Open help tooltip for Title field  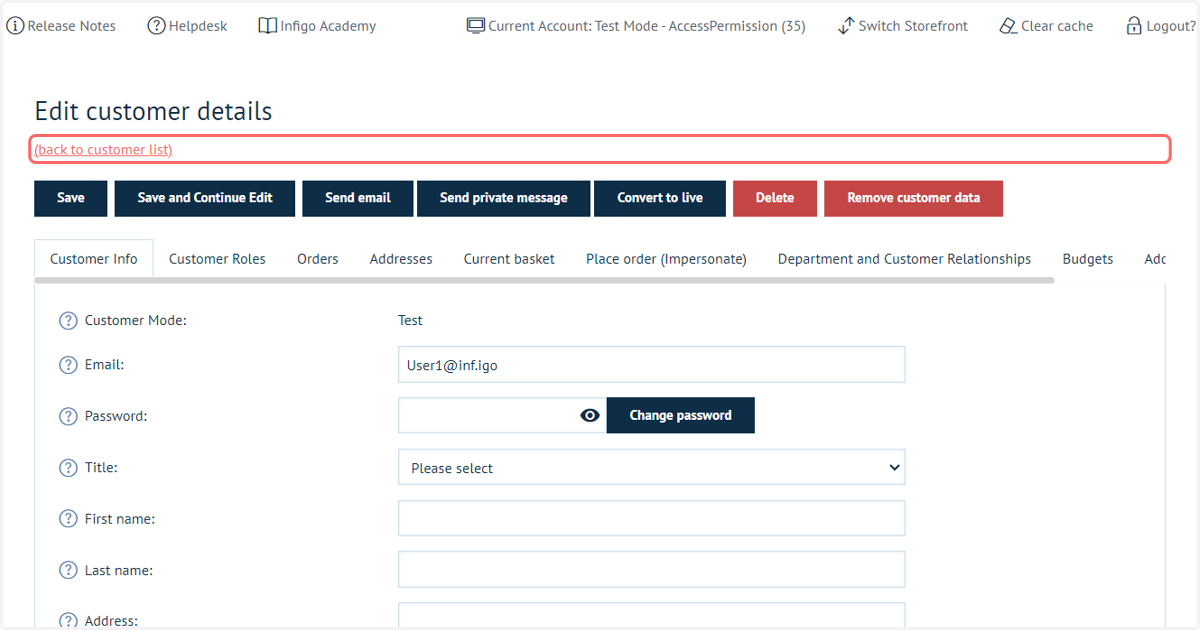68,467
